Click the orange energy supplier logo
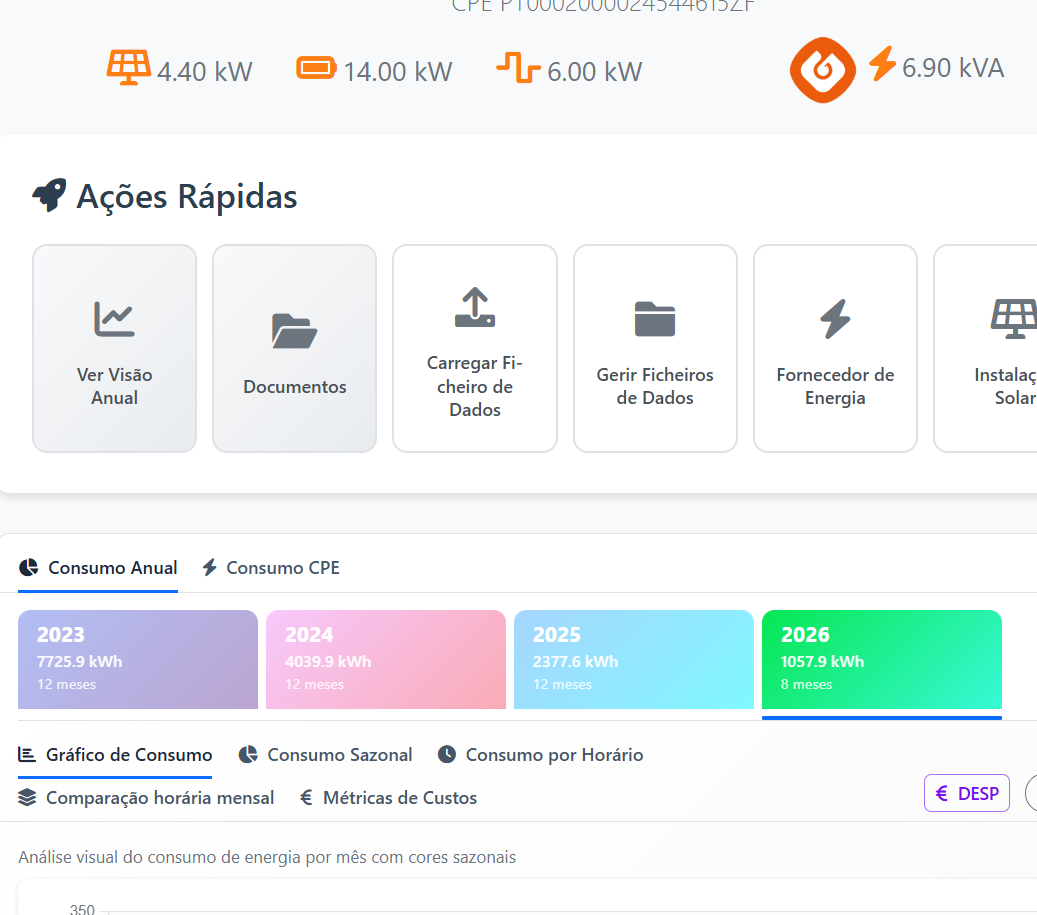The height and width of the screenshot is (915, 1037). point(823,70)
